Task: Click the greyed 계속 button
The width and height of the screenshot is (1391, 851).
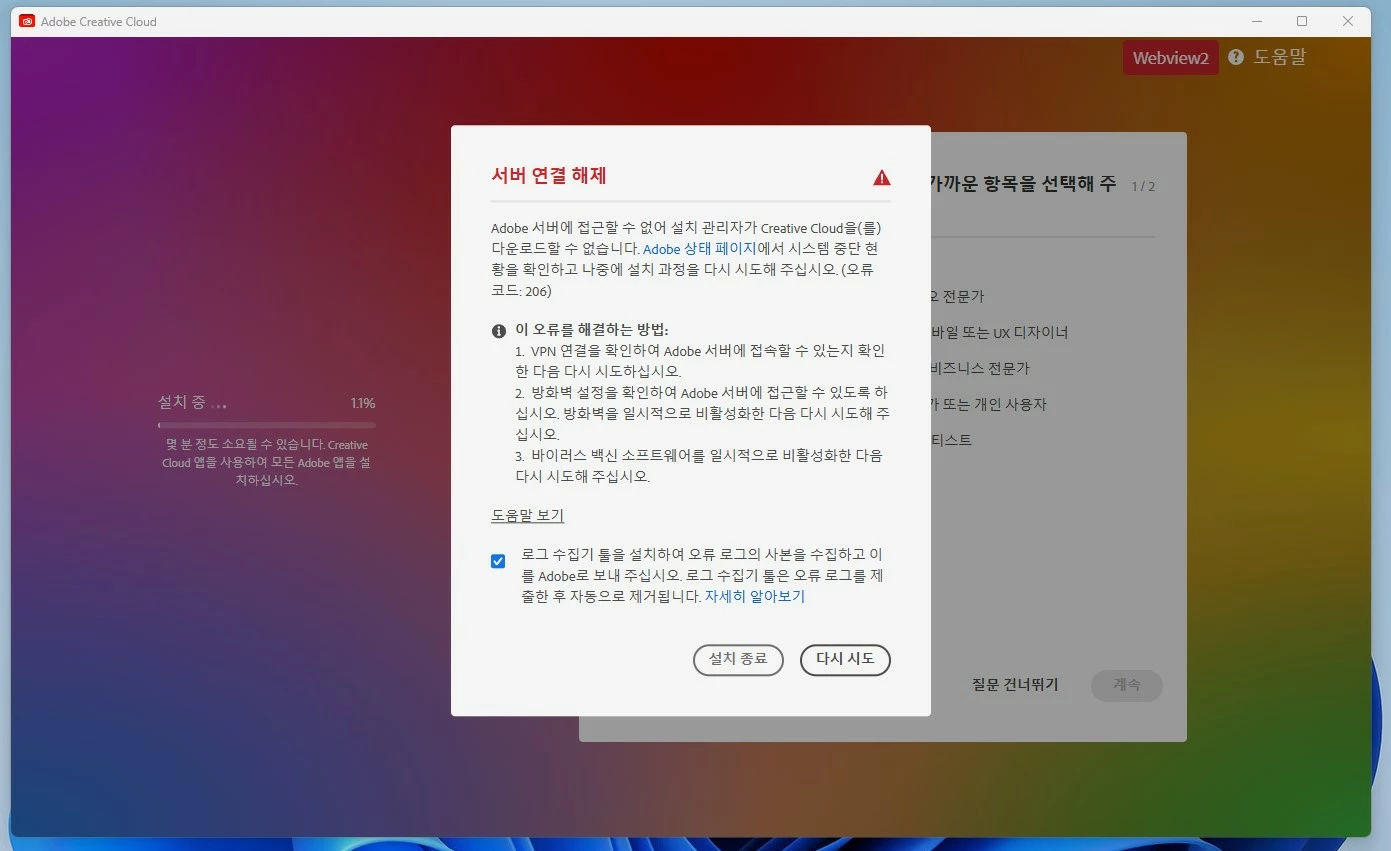Action: tap(1127, 685)
